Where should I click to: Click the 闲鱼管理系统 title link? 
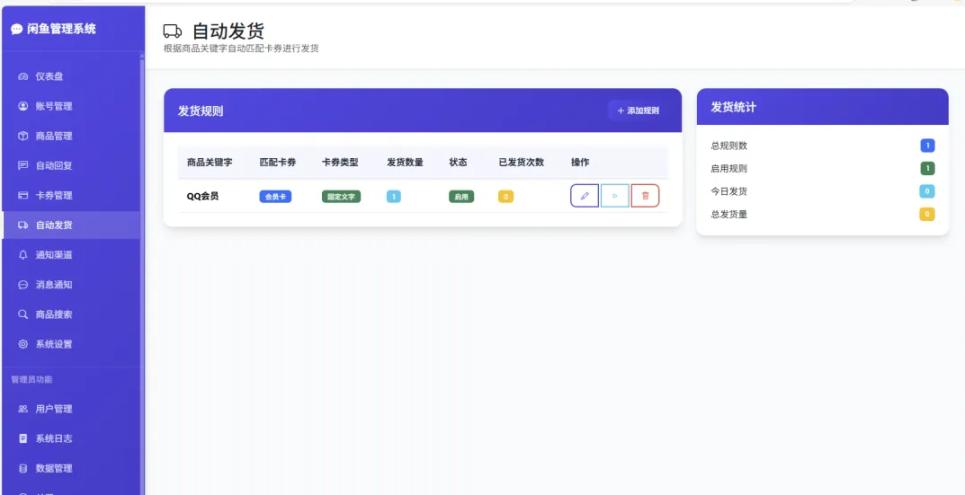[54, 29]
